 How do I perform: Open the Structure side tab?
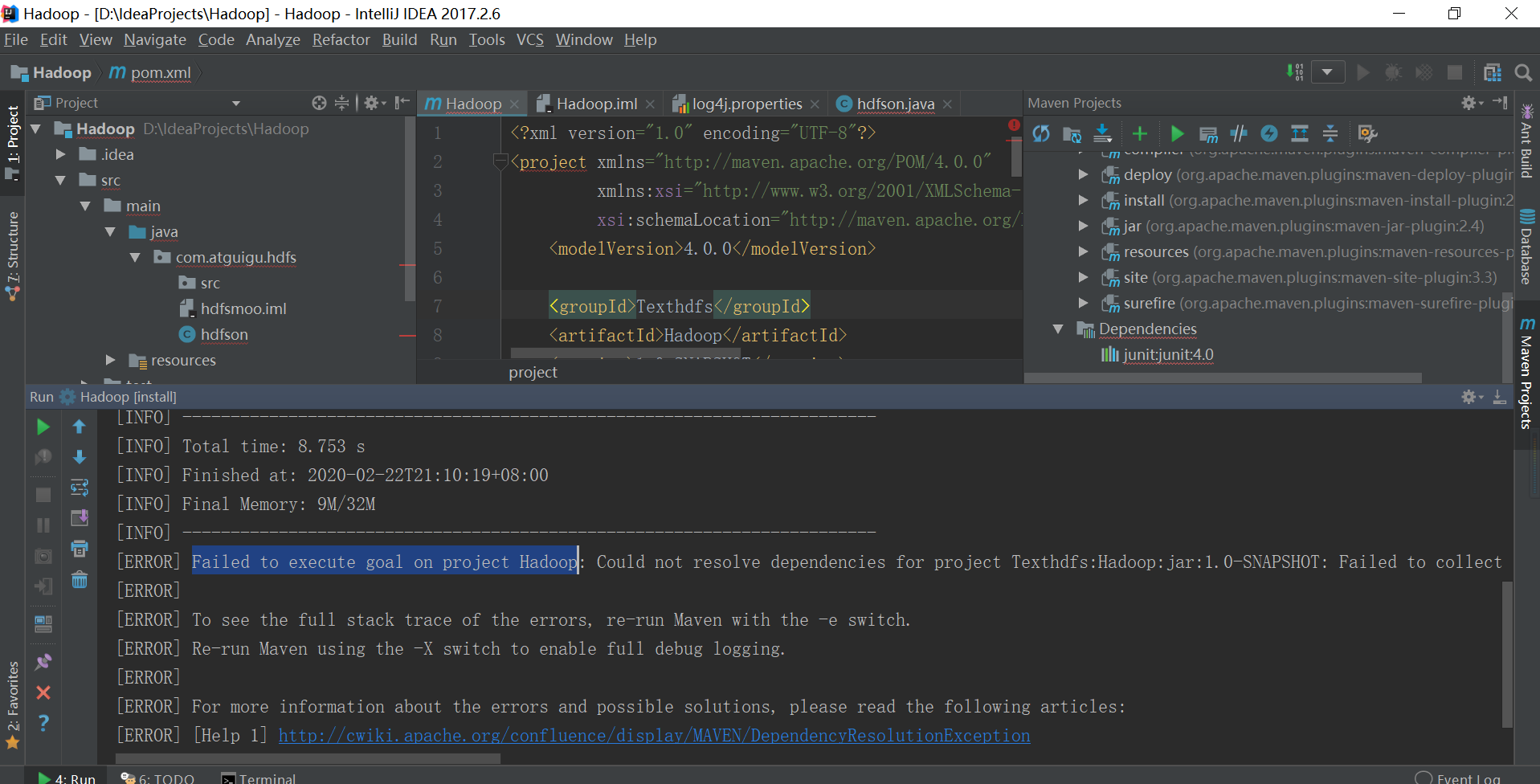tap(13, 255)
